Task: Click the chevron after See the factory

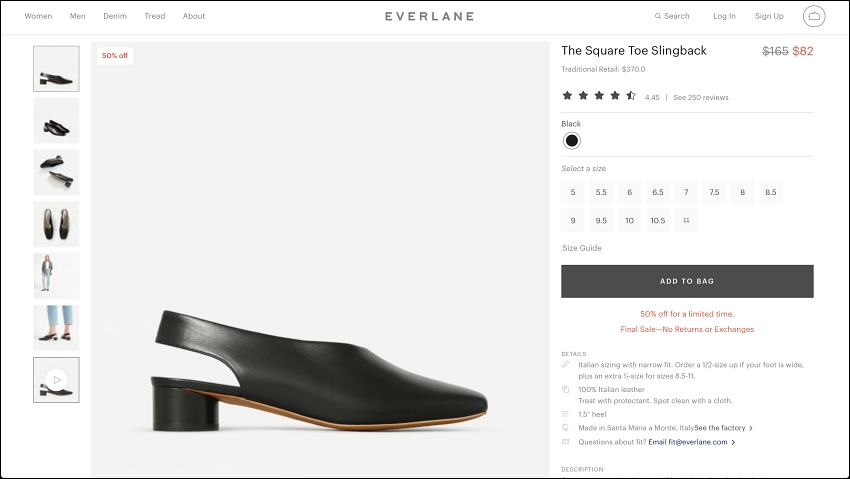Action: coord(751,428)
